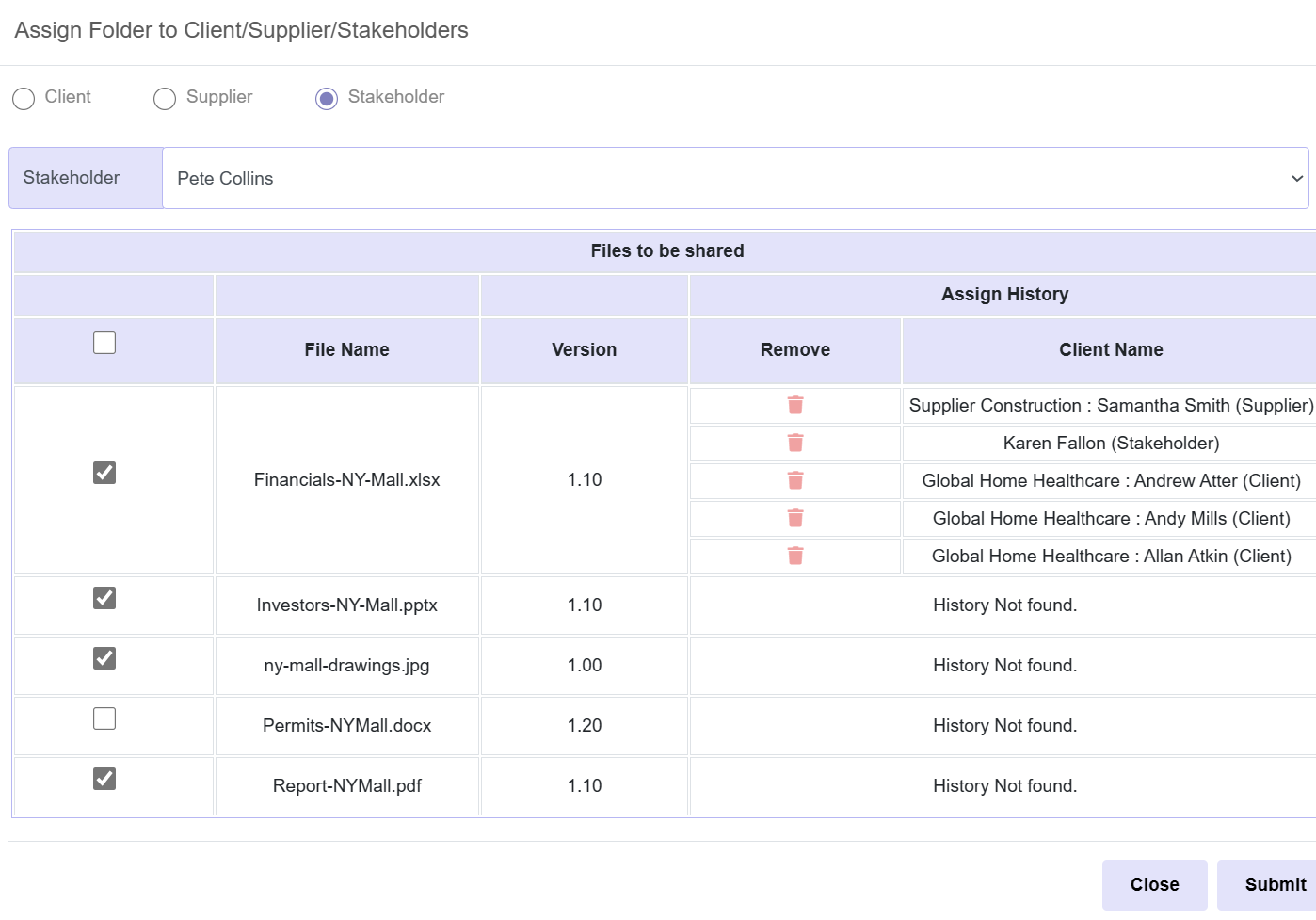Toggle the select-all header checkbox
Screen dimensions: 1316x920
point(104,343)
